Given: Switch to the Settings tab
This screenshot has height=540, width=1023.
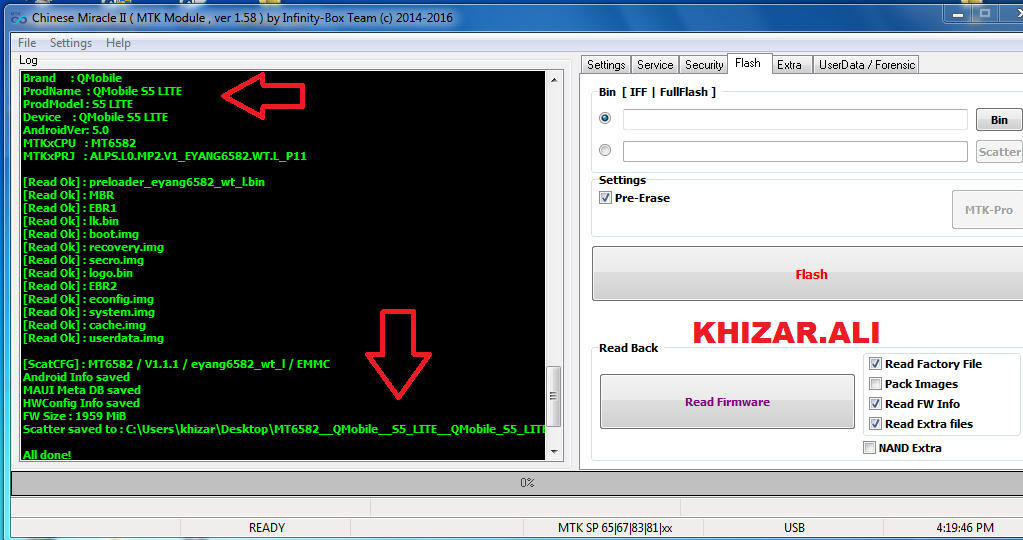Looking at the screenshot, I should (606, 65).
